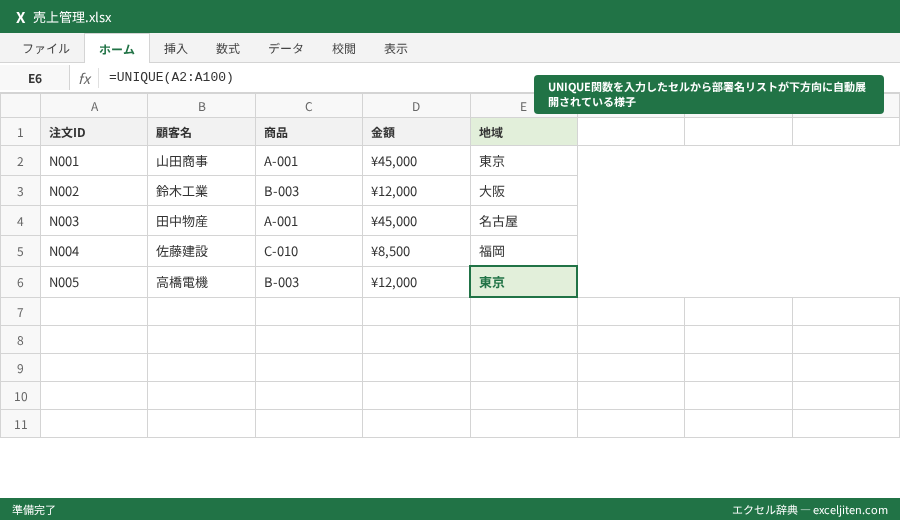Viewport: 900px width, 520px height.
Task: Click the 名古屋 region cell
Action: 523,221
